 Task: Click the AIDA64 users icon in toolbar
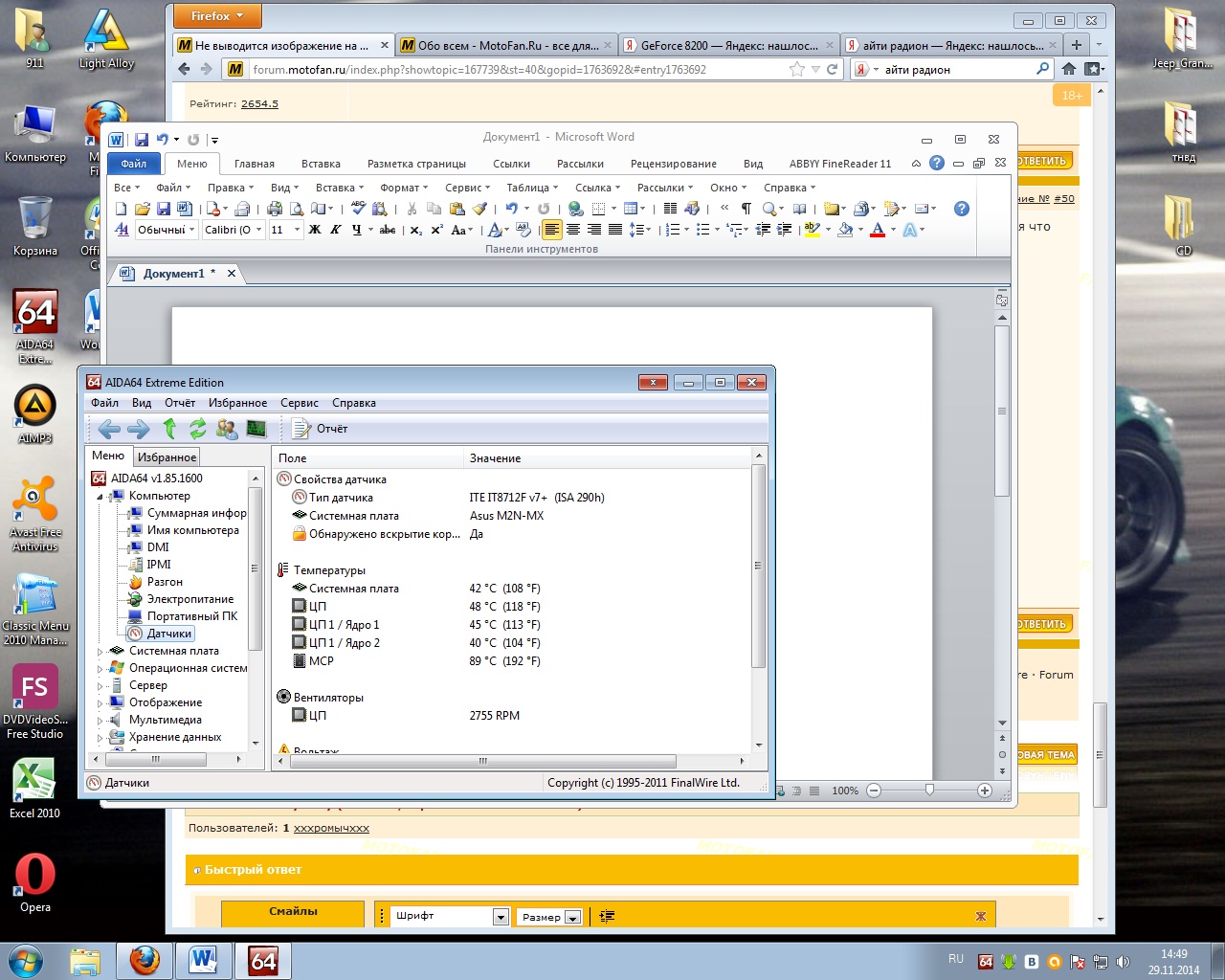[227, 429]
